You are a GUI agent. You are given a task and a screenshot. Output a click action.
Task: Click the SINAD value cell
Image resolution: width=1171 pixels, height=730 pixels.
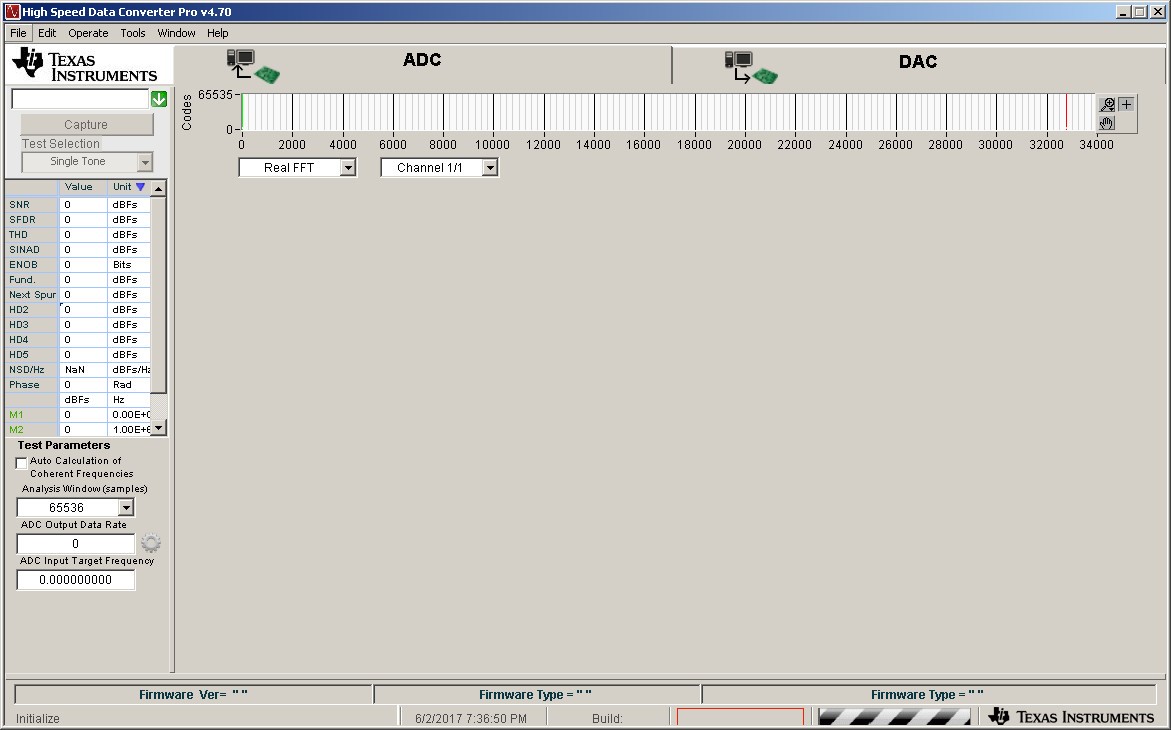(83, 250)
